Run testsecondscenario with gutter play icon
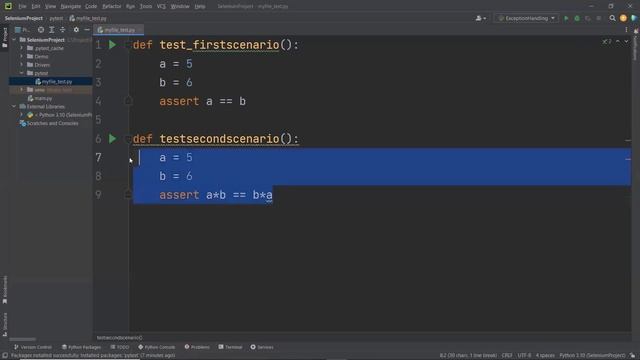Screen dimensions: 640x360 (112, 139)
